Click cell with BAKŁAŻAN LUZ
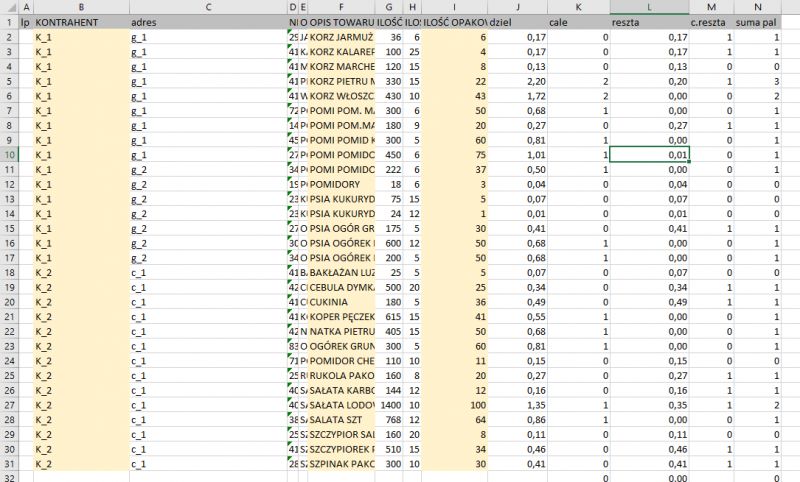The height and width of the screenshot is (482, 800). point(341,272)
